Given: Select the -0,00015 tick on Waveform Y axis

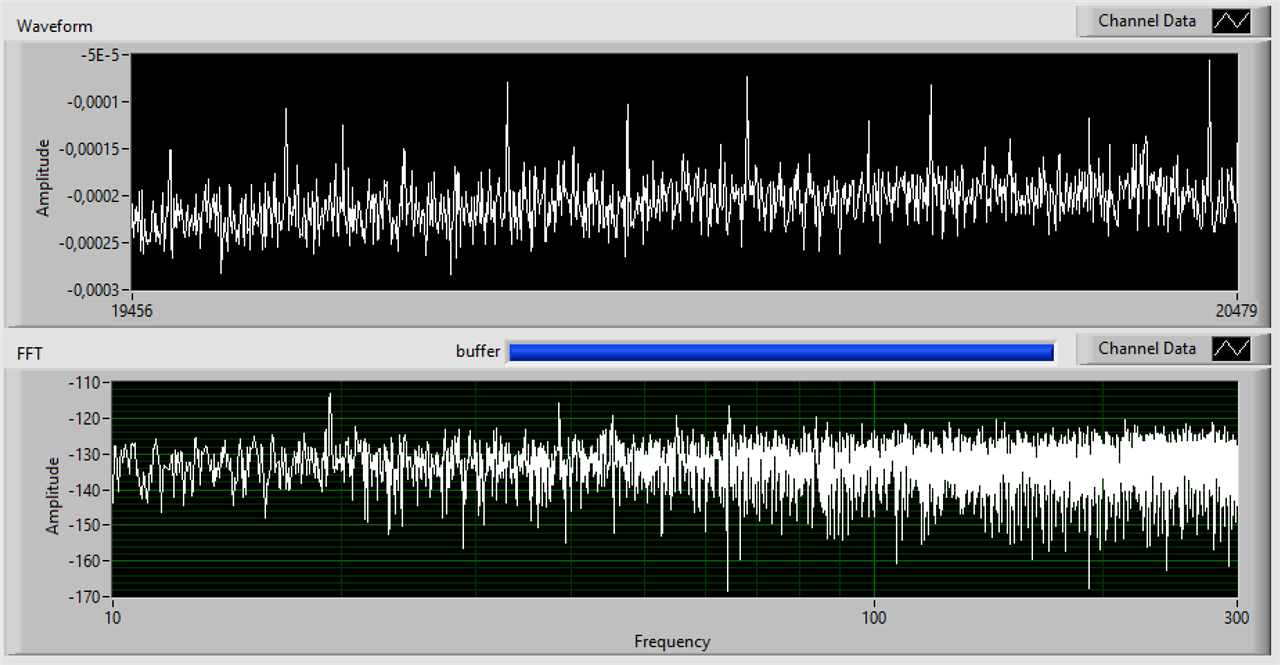Looking at the screenshot, I should [91, 149].
